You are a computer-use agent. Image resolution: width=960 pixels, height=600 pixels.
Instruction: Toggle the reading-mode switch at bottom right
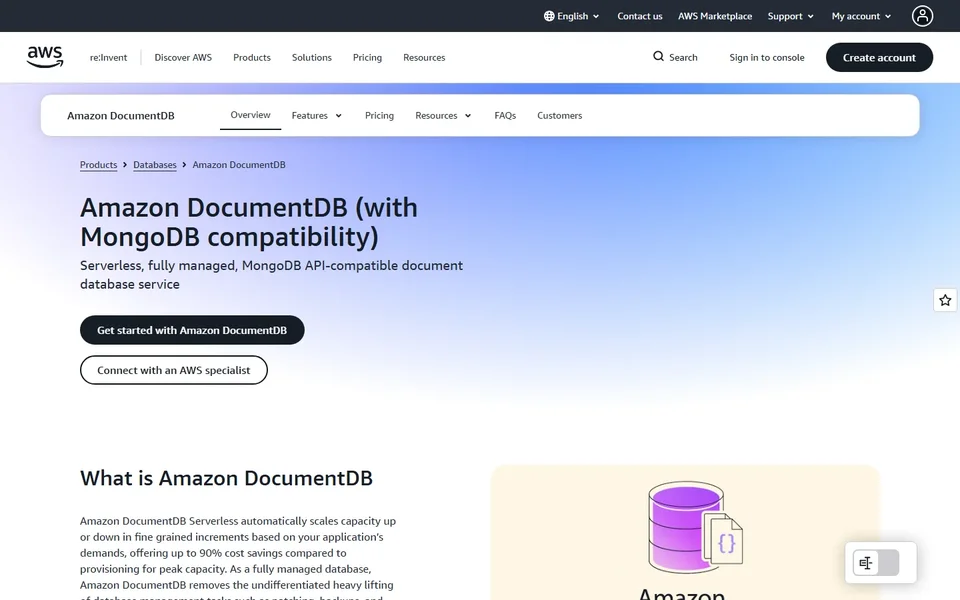coord(876,563)
